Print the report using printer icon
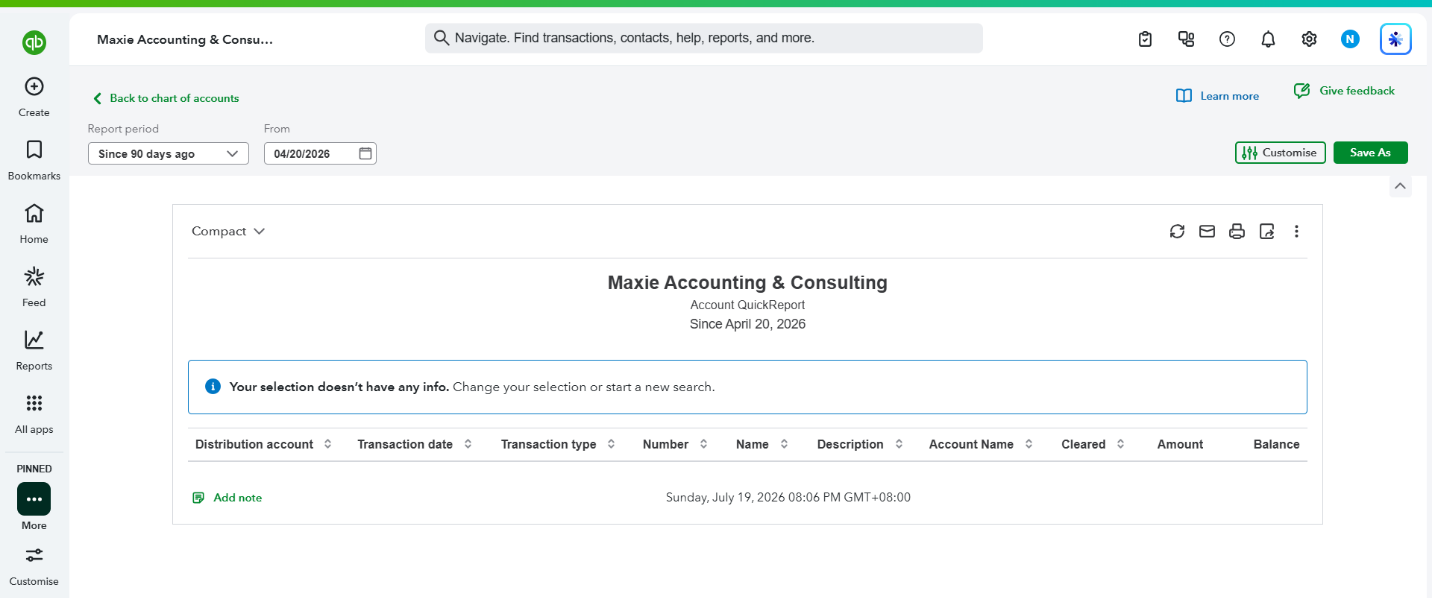 tap(1237, 231)
